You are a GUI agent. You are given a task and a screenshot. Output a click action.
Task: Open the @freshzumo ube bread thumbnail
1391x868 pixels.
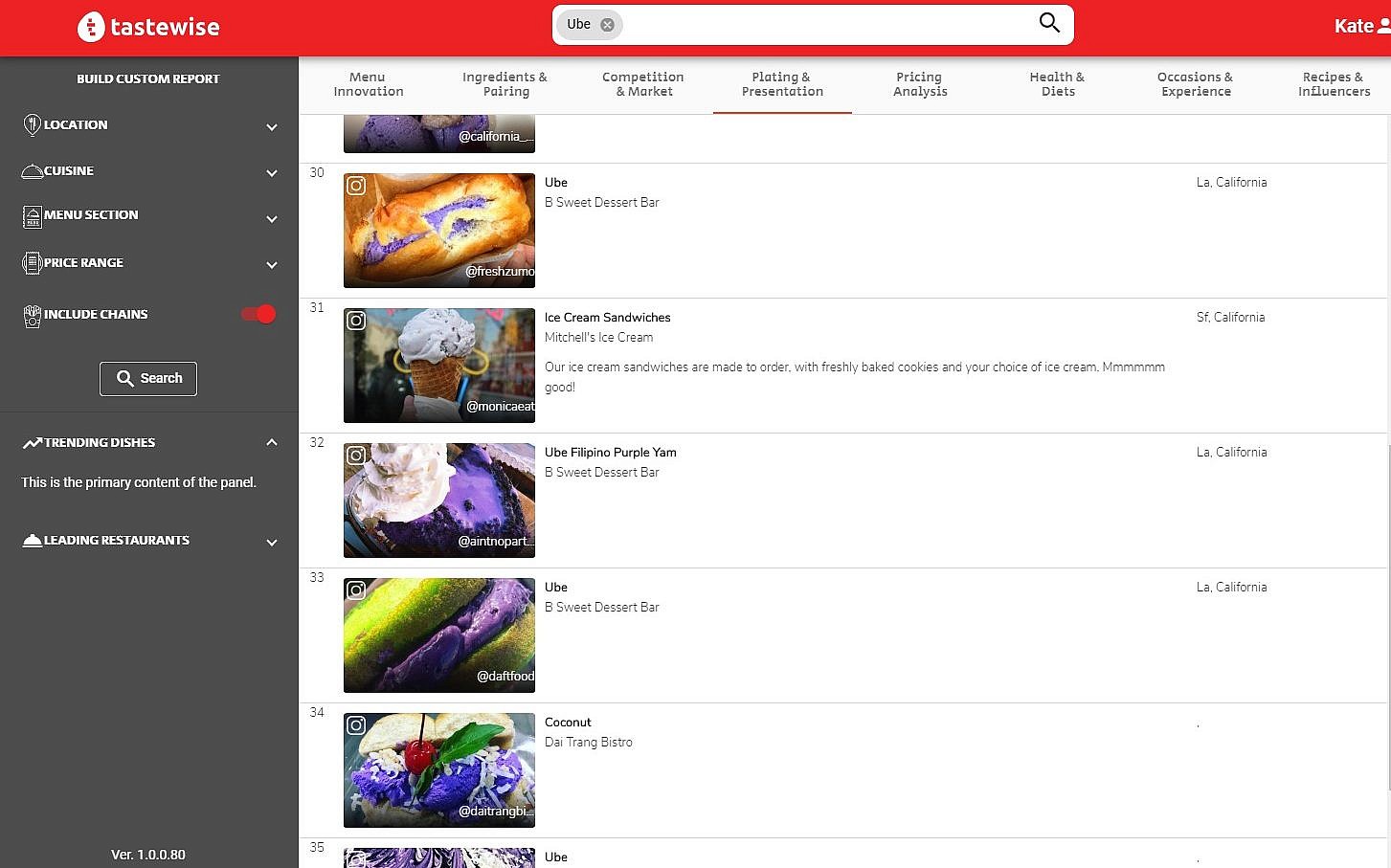coord(439,230)
